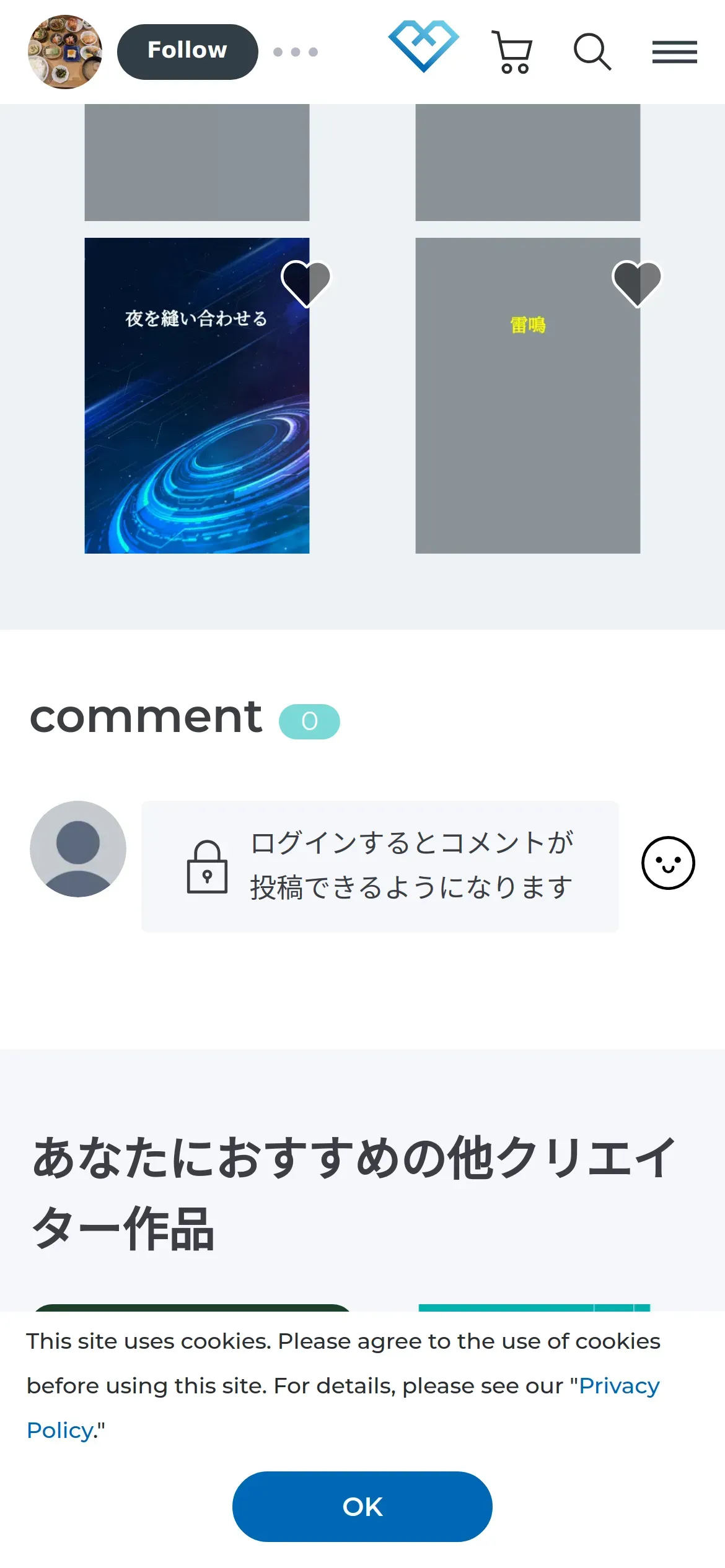The width and height of the screenshot is (725, 1568).
Task: Like the 雷鳴 artwork with heart
Action: (637, 284)
